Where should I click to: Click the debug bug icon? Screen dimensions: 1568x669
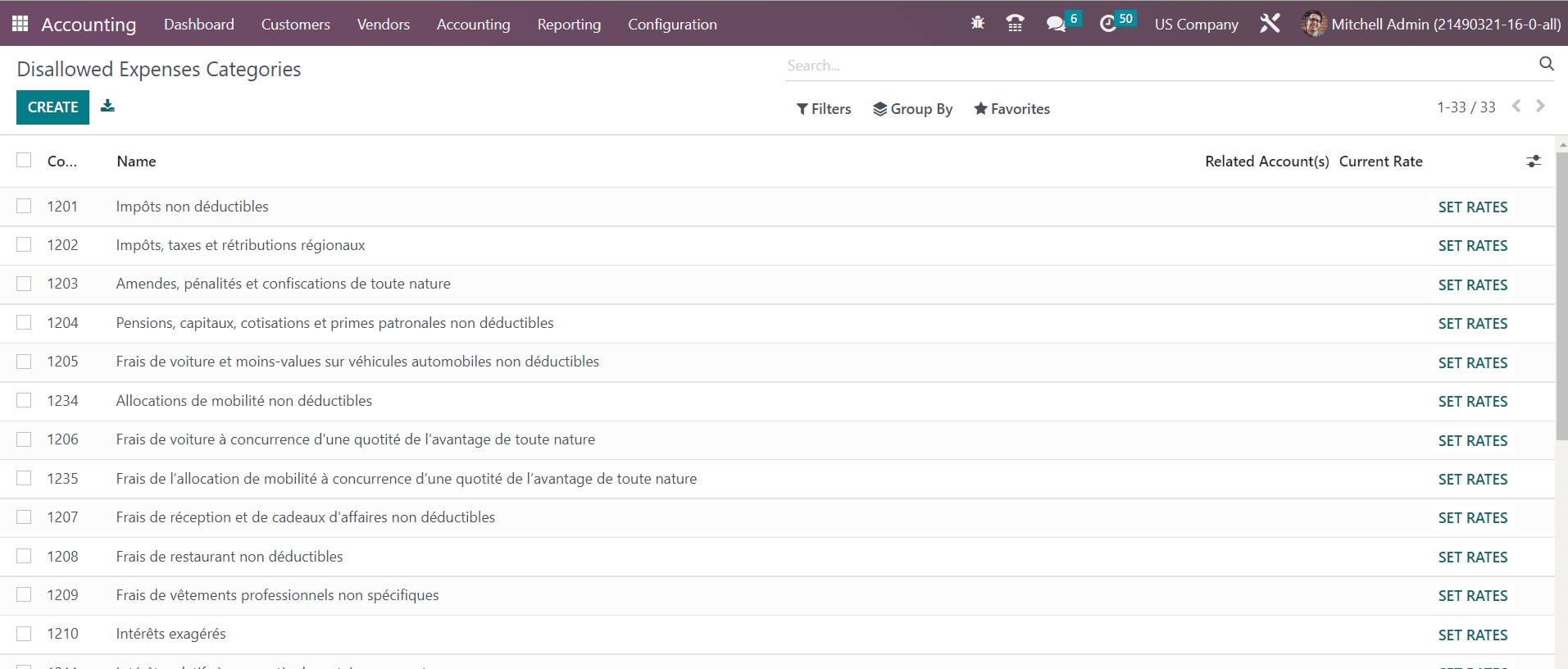click(977, 24)
